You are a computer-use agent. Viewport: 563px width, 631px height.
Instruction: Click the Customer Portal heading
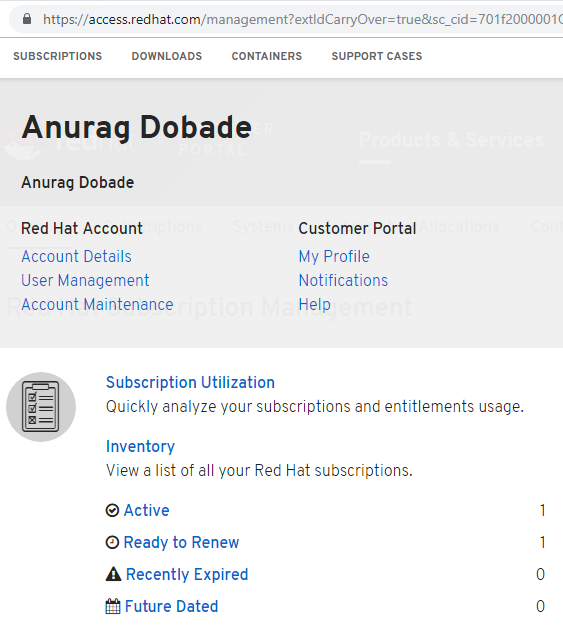pyautogui.click(x=357, y=228)
